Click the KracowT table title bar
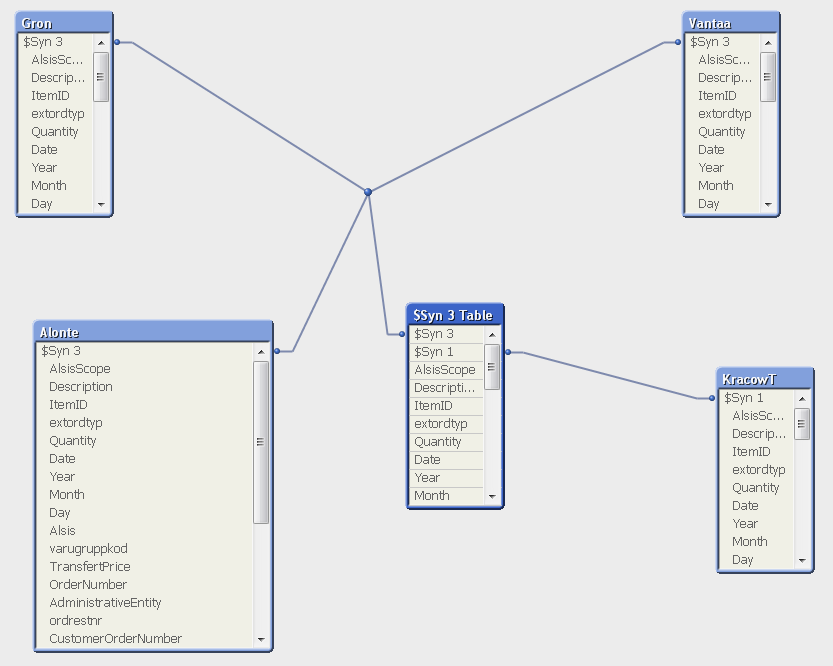 click(x=765, y=379)
